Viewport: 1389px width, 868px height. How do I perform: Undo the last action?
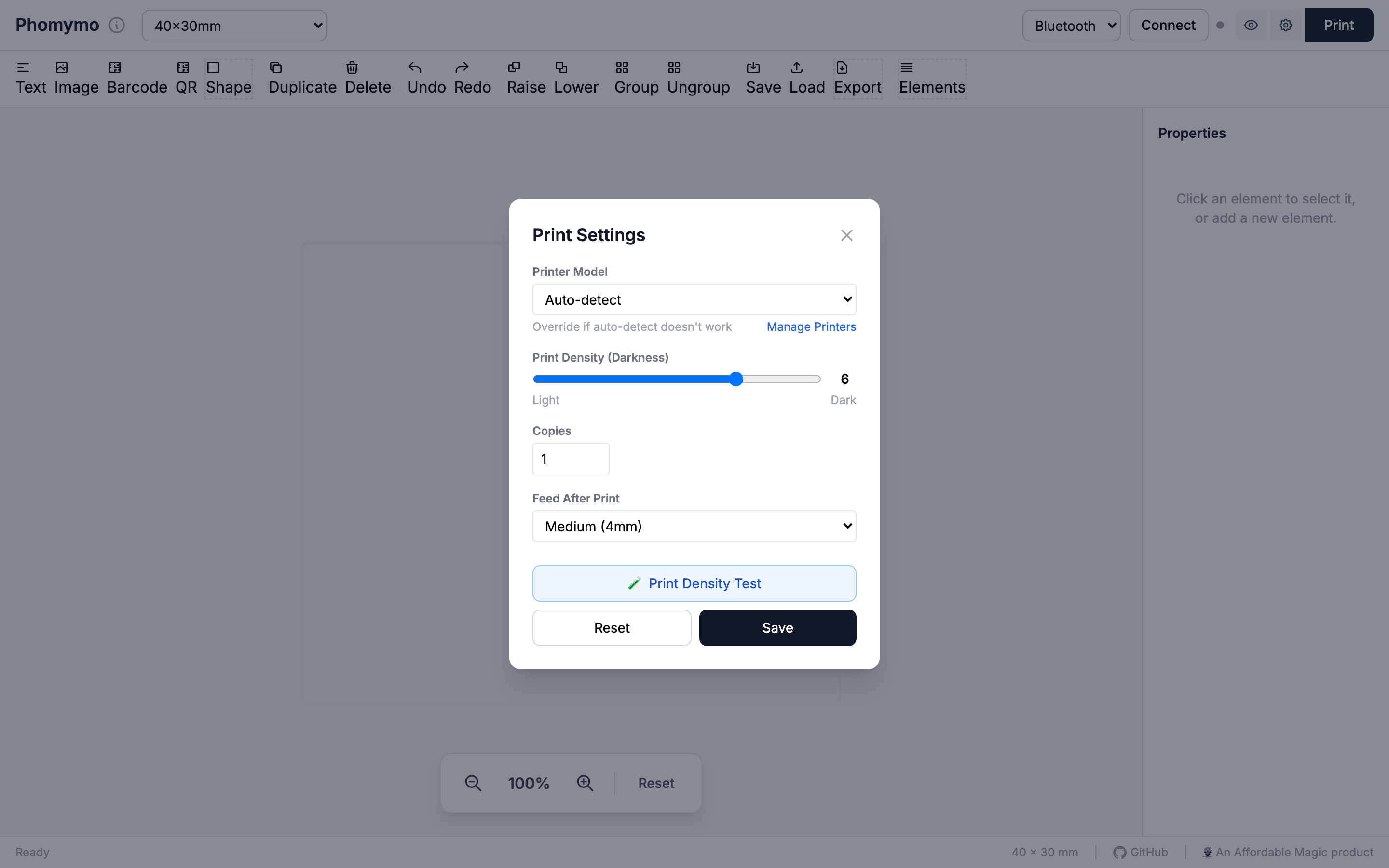[425, 78]
